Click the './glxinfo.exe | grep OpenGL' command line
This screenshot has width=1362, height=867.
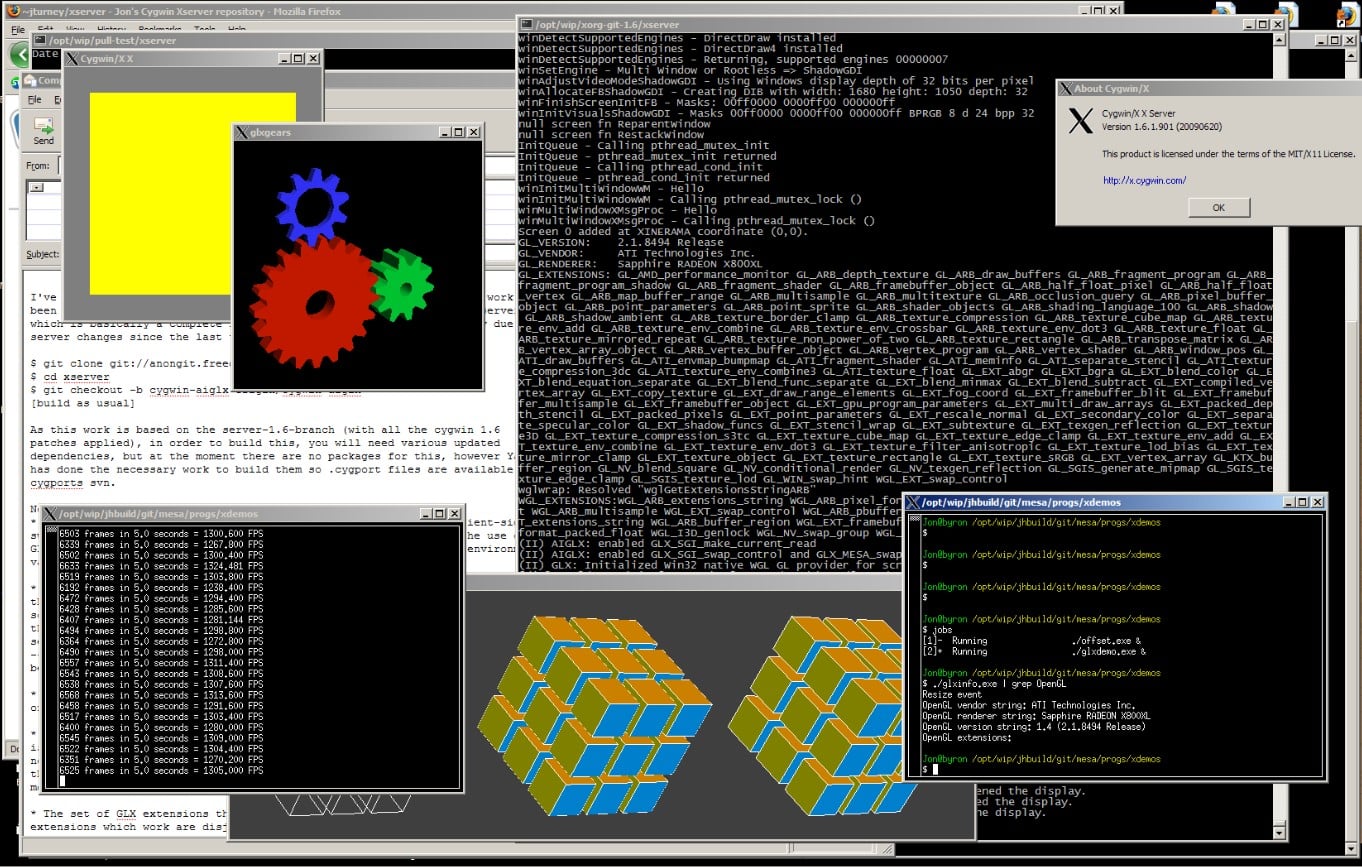[994, 684]
